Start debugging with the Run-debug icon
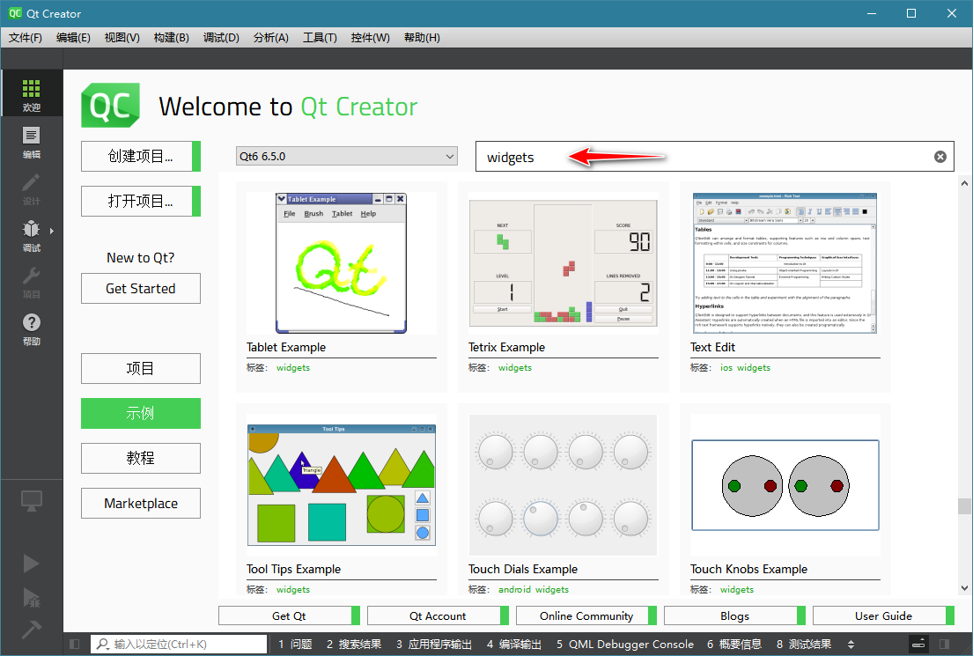This screenshot has height=657, width=974. pyautogui.click(x=31, y=597)
